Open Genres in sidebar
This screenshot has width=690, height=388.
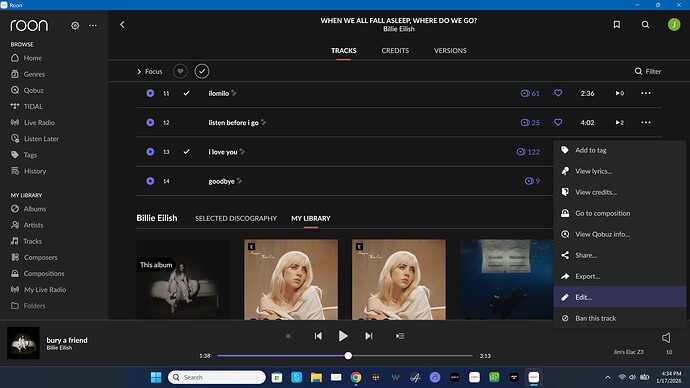(28, 74)
